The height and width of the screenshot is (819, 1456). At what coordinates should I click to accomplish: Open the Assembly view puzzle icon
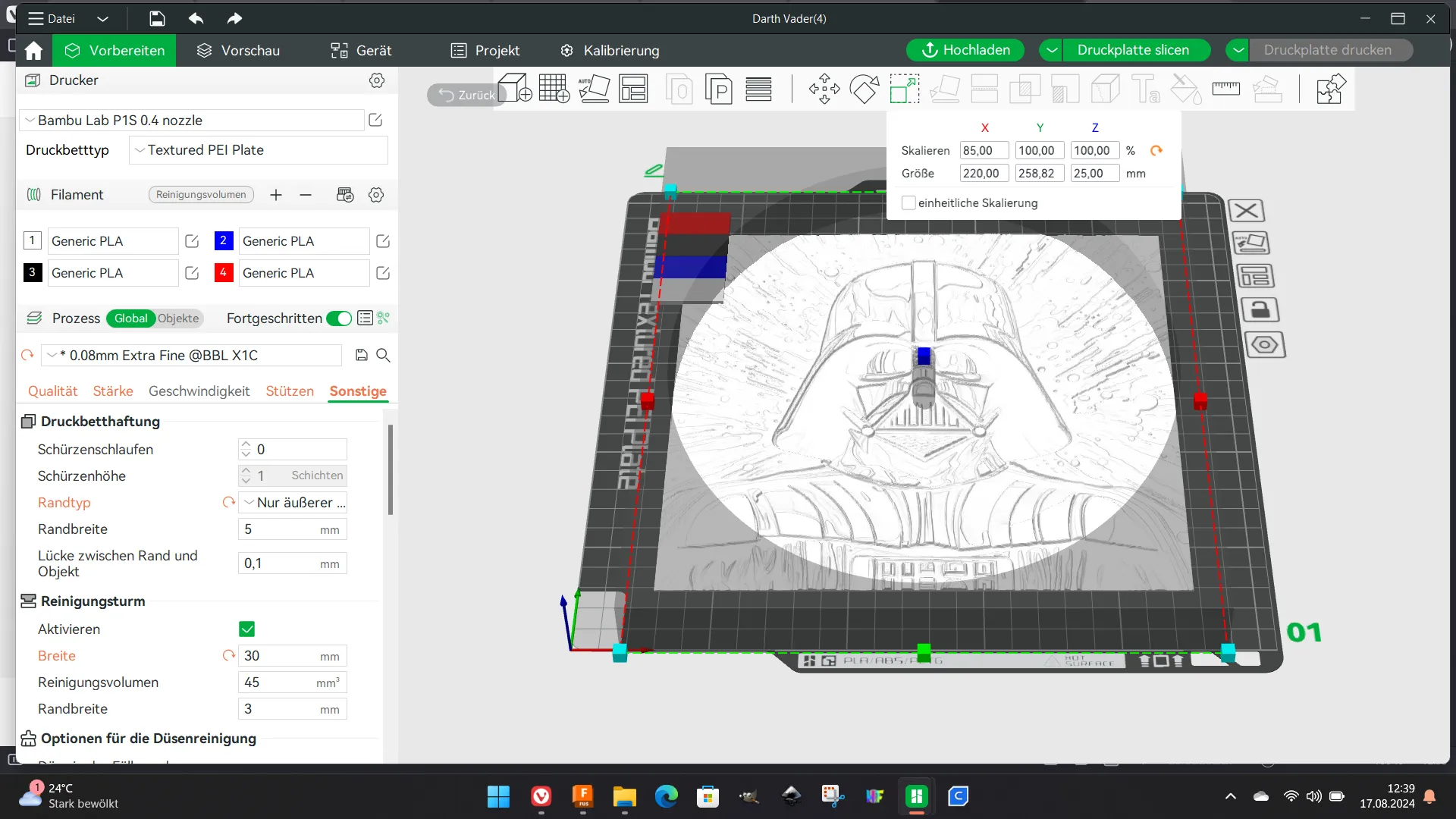[x=1331, y=89]
